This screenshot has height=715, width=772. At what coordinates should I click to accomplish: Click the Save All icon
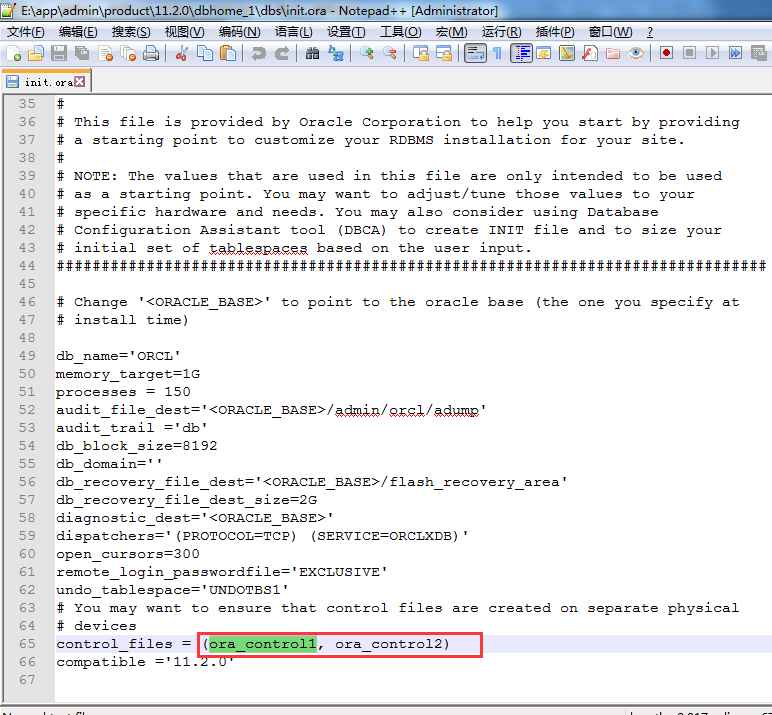pos(82,53)
